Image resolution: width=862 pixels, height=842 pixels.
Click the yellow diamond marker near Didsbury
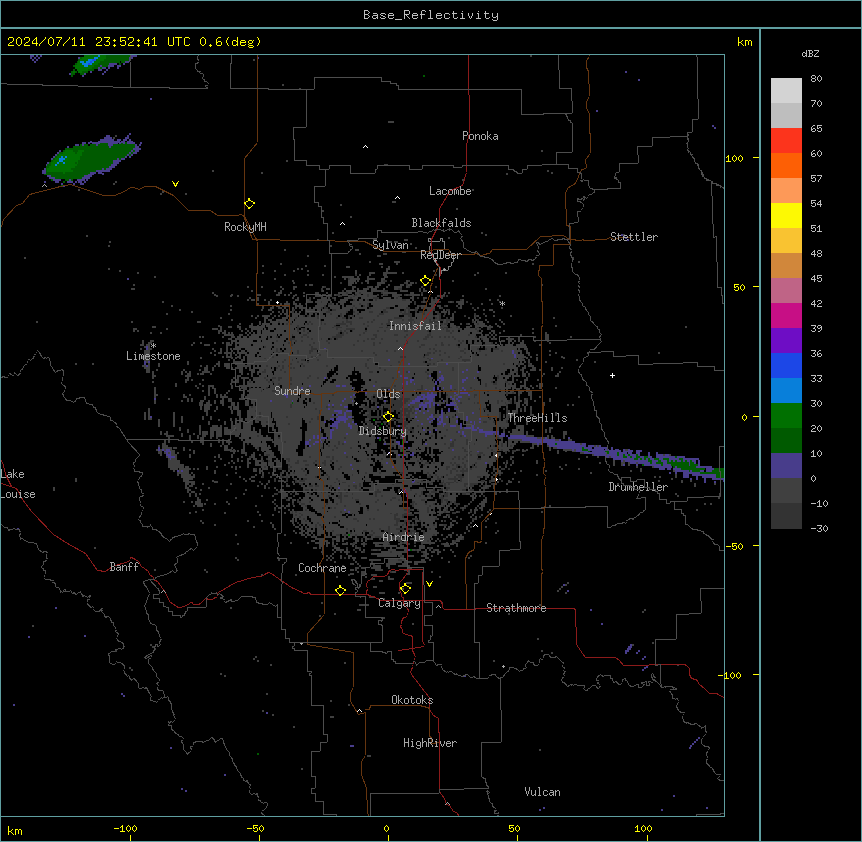388,416
